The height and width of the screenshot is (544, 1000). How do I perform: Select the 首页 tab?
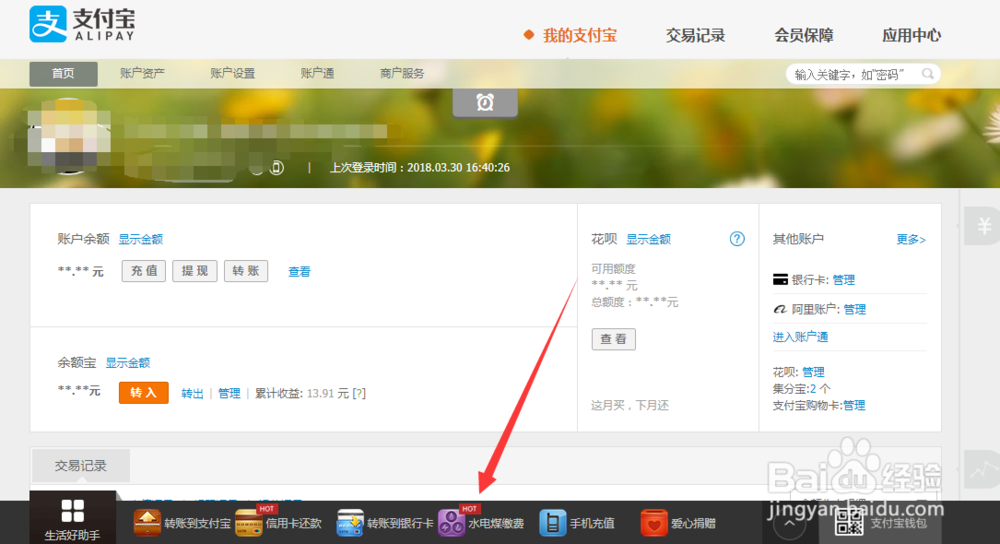(x=63, y=73)
